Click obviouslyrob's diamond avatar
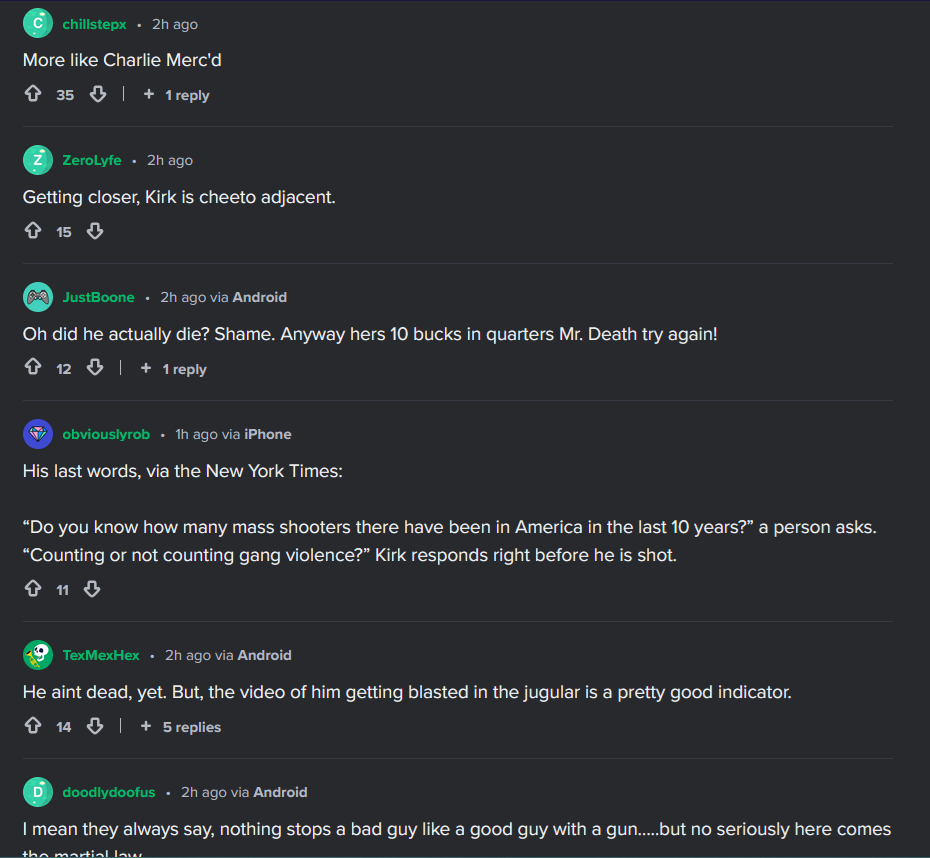The height and width of the screenshot is (858, 930). click(38, 434)
